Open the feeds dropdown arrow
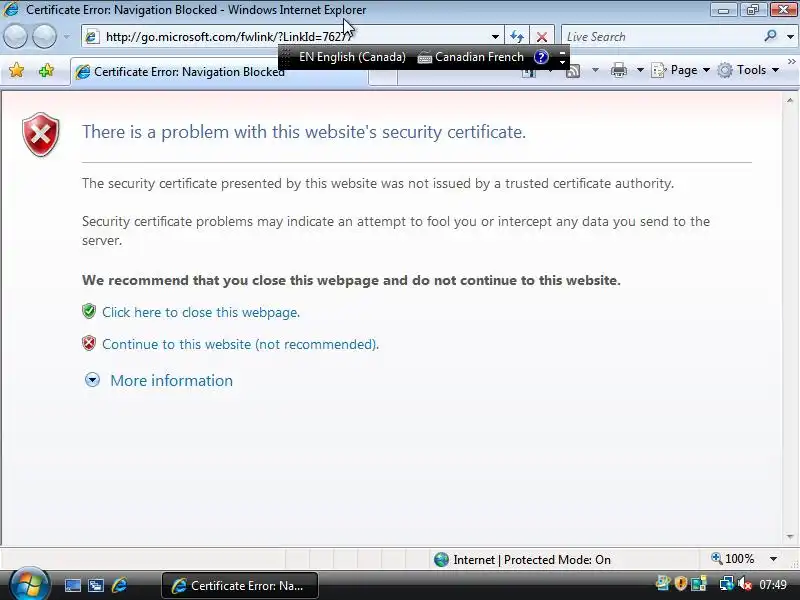Screen dimensions: 800x600 (x=595, y=70)
